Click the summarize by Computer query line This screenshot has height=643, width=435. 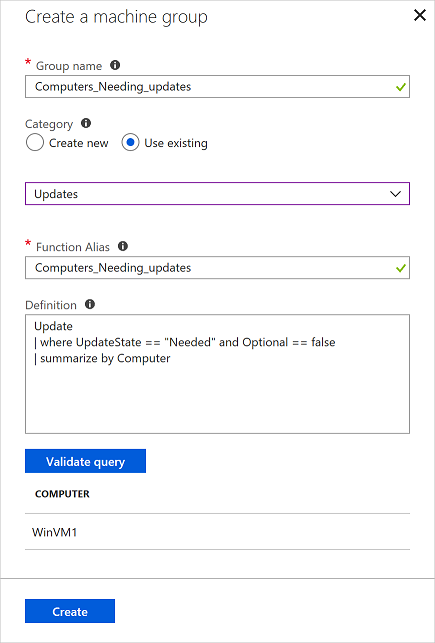click(x=102, y=358)
